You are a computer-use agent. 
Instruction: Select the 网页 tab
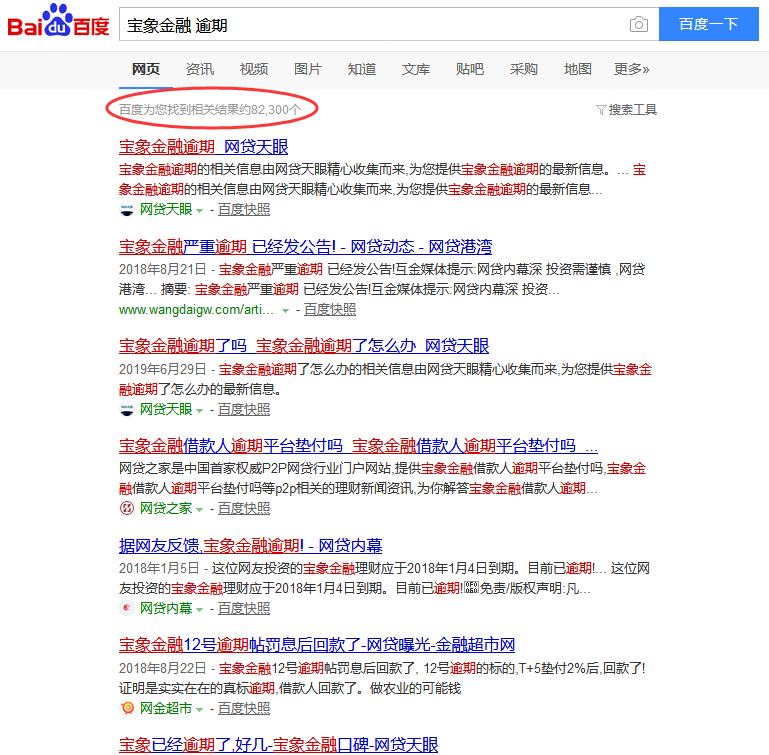point(146,69)
